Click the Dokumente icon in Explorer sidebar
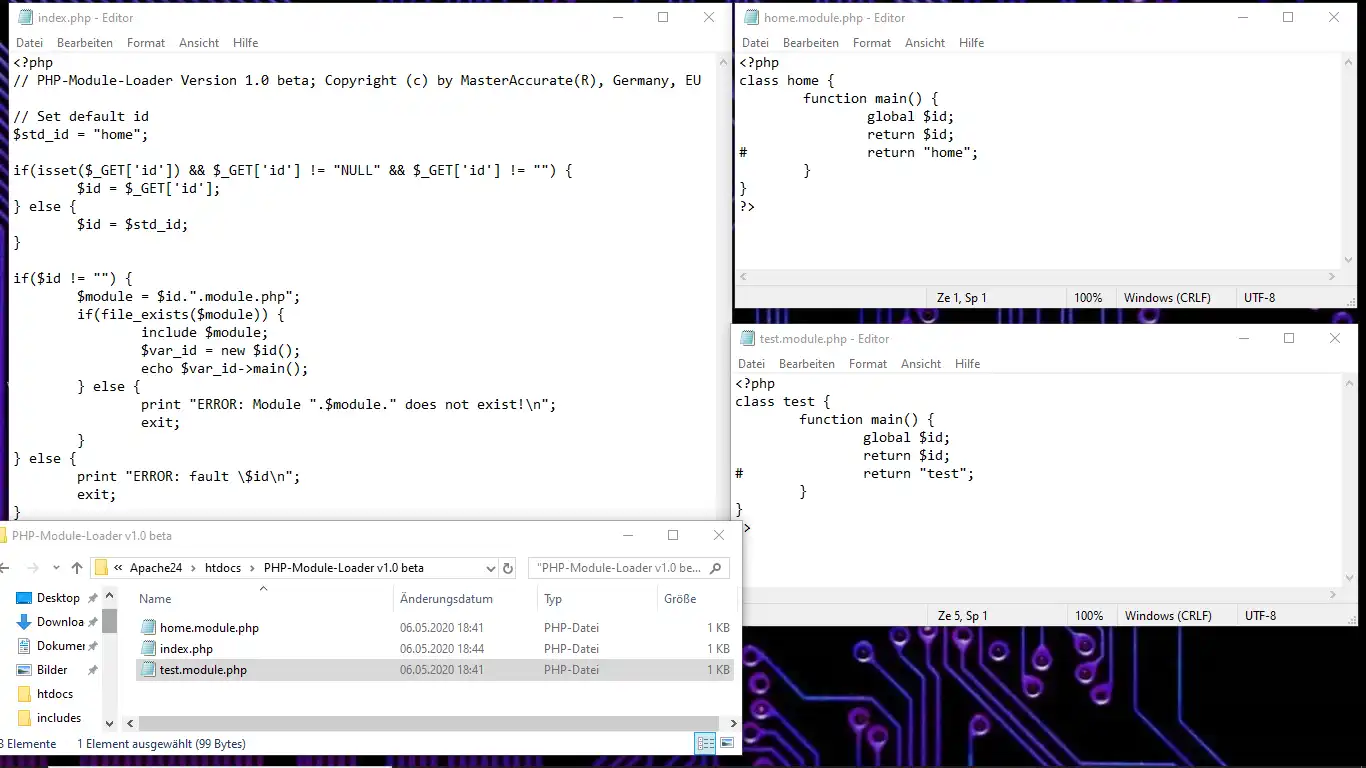Screen dimensions: 1366x768 click(24, 646)
